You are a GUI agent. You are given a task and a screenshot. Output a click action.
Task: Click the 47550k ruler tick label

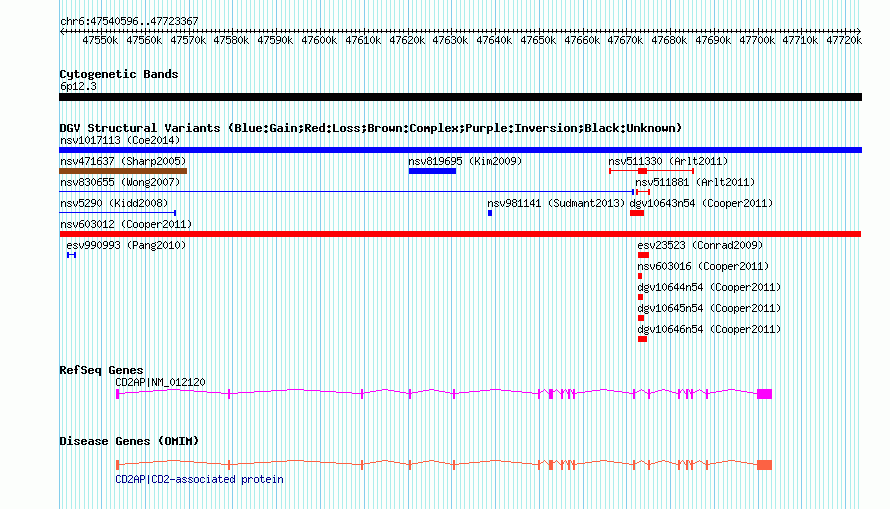point(100,40)
